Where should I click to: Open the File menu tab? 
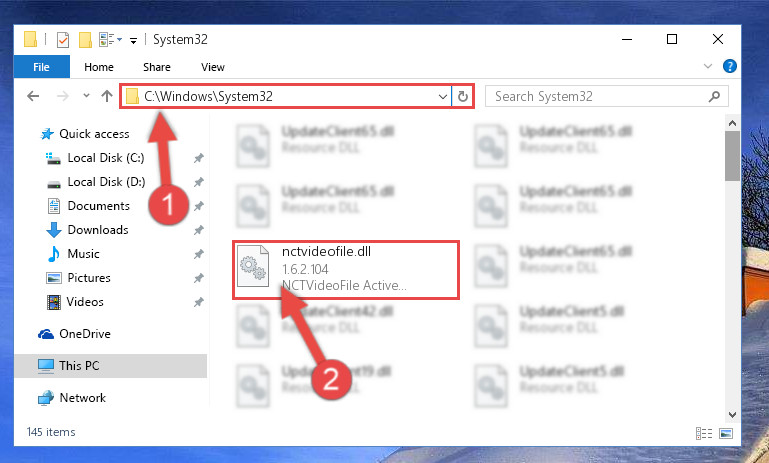pos(41,67)
